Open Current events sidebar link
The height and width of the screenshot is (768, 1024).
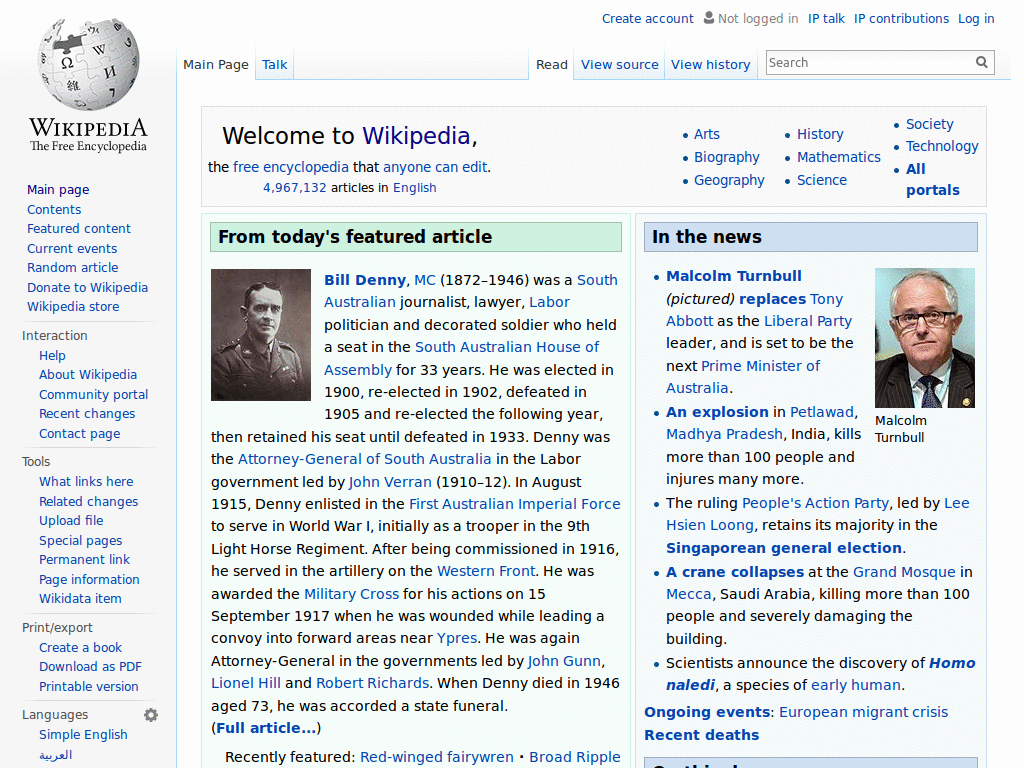coord(72,248)
